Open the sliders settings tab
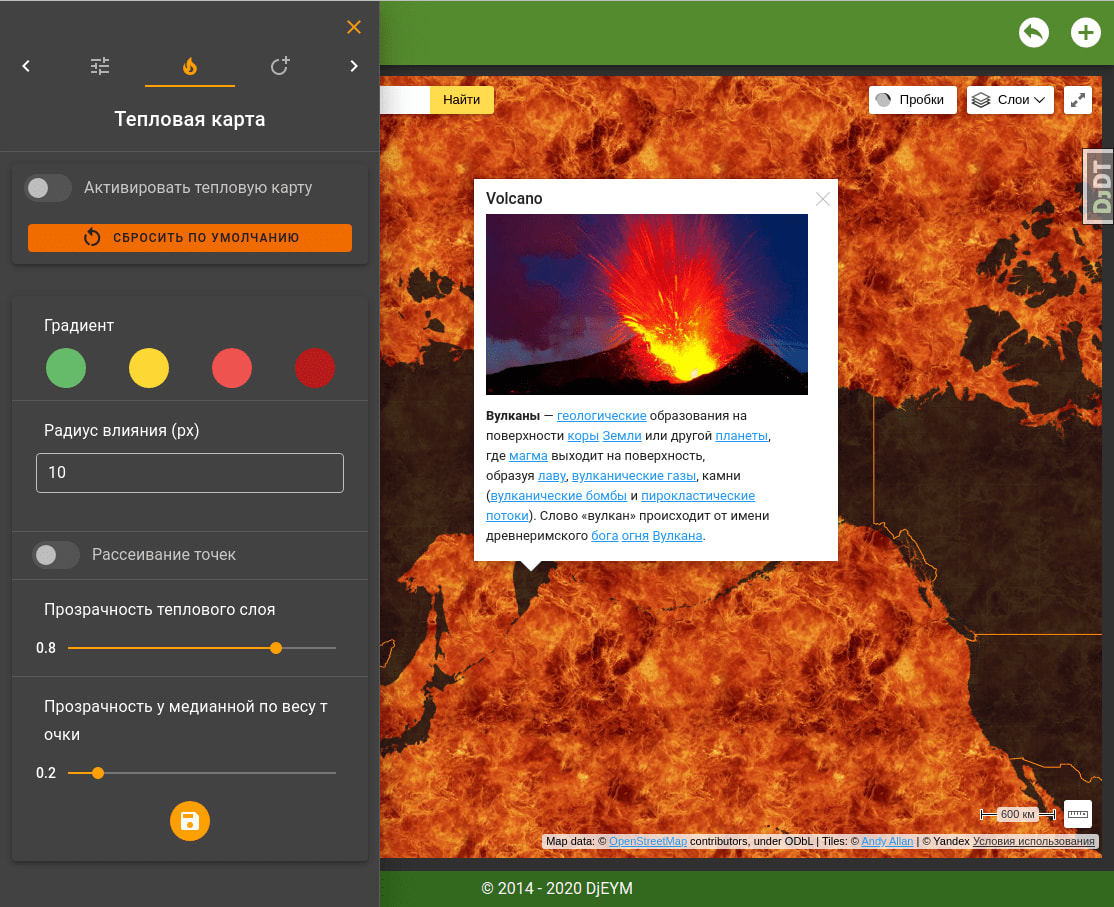Image resolution: width=1114 pixels, height=907 pixels. point(99,65)
